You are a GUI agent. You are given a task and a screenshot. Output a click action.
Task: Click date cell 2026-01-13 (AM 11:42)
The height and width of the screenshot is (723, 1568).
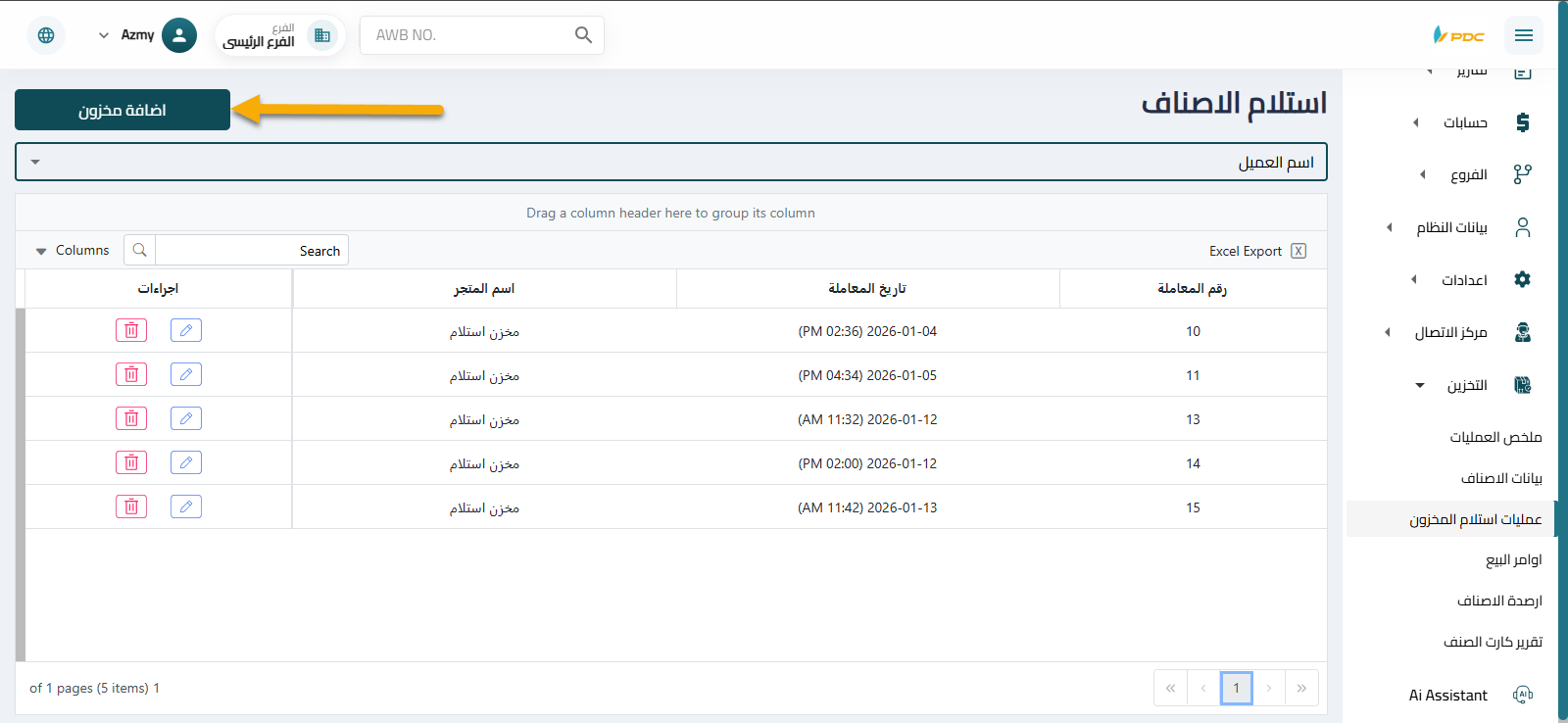[867, 507]
